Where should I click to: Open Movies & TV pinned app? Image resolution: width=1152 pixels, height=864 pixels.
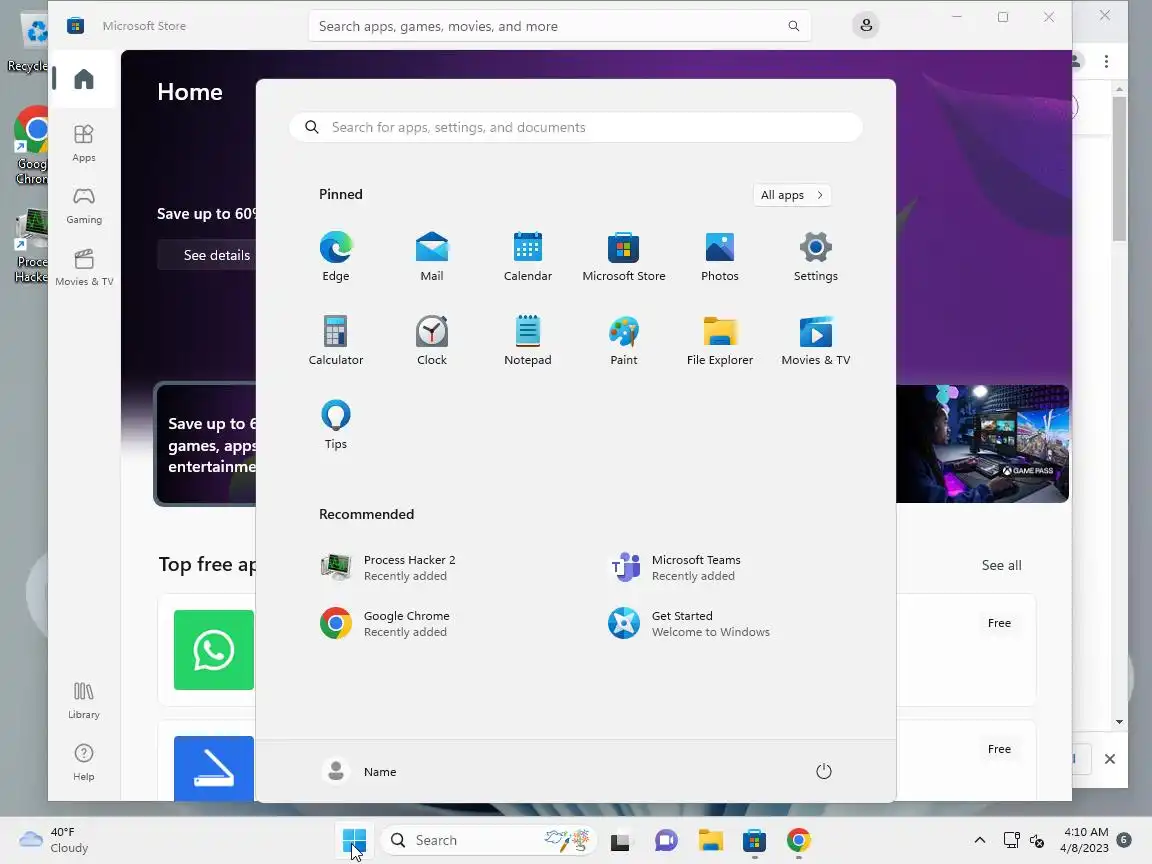[x=816, y=340]
